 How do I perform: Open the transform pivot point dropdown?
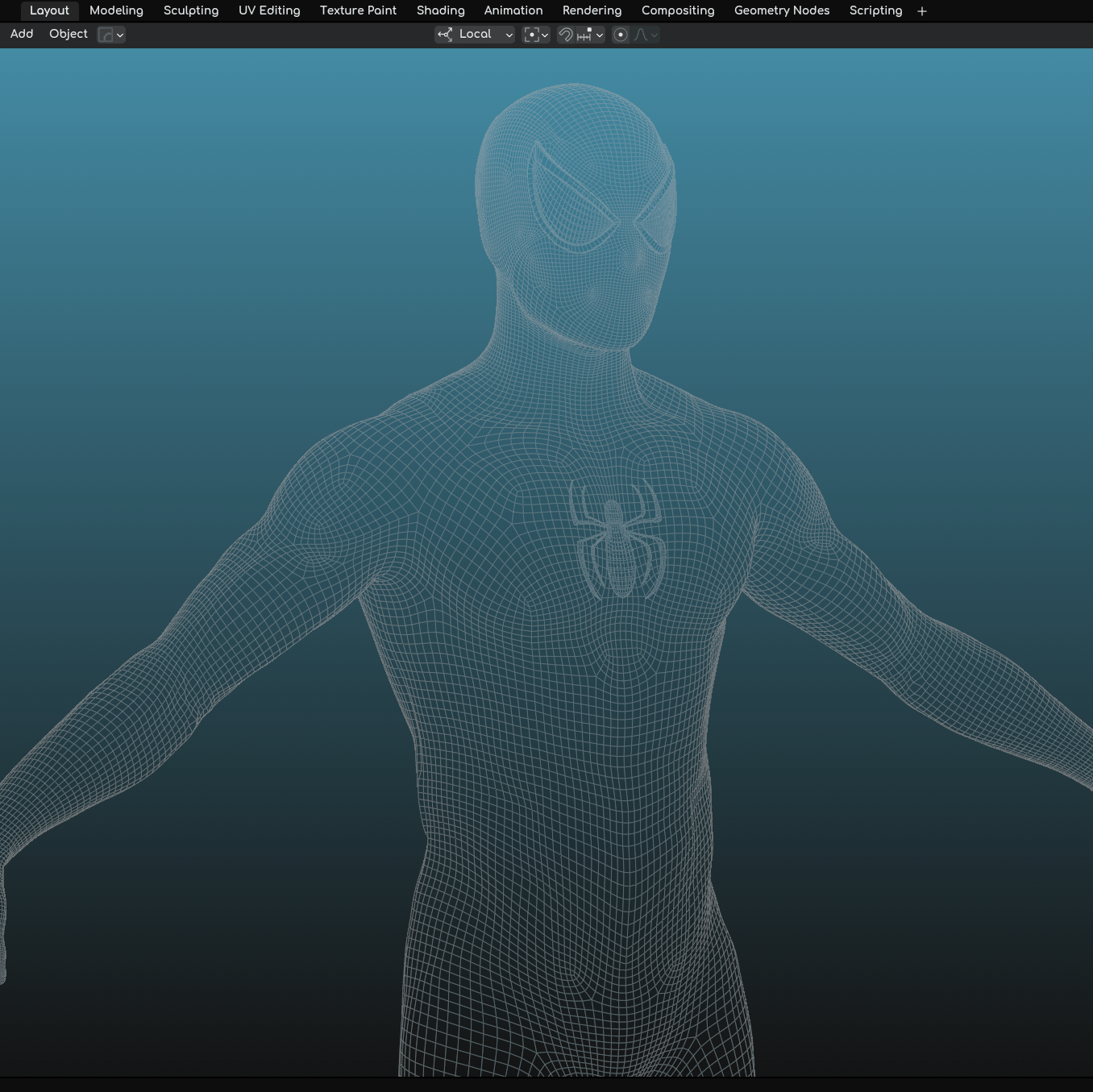tap(536, 35)
